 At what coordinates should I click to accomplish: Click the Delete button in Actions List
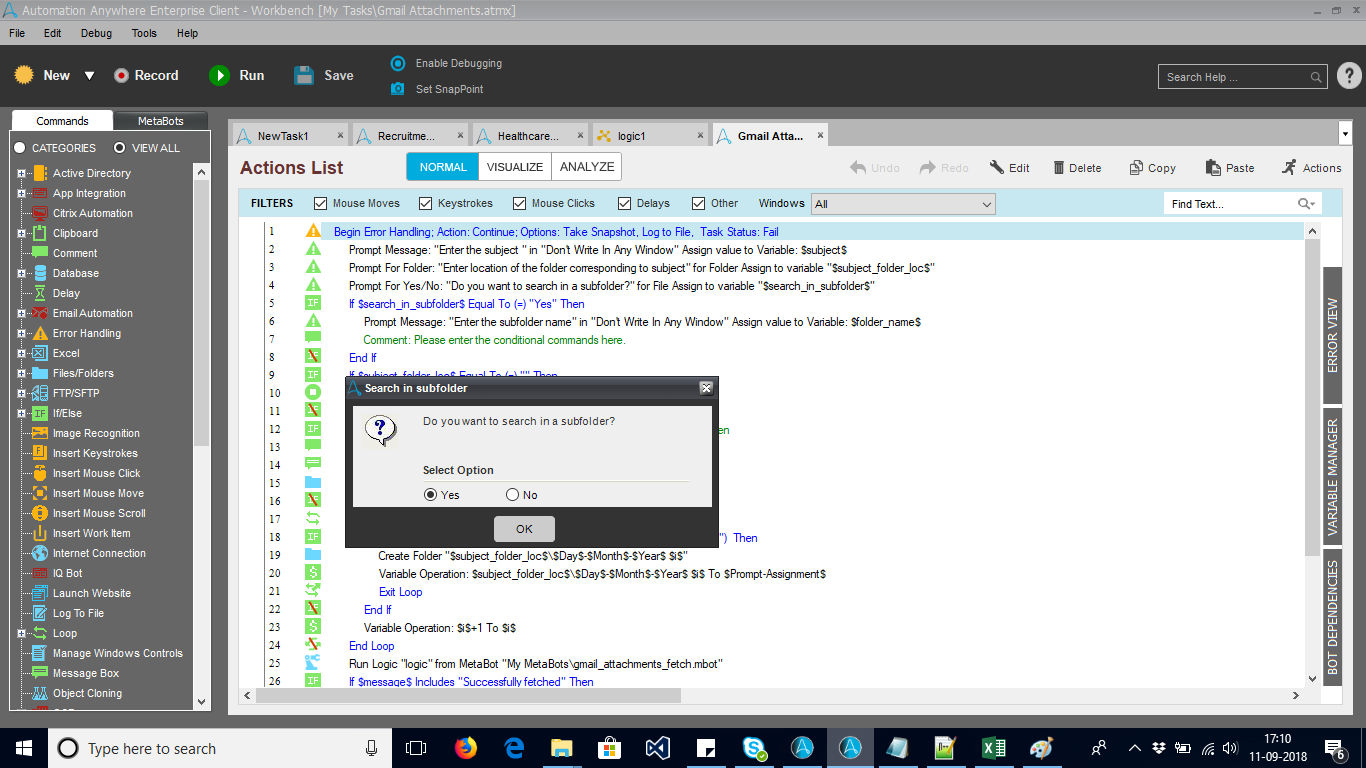[x=1075, y=168]
